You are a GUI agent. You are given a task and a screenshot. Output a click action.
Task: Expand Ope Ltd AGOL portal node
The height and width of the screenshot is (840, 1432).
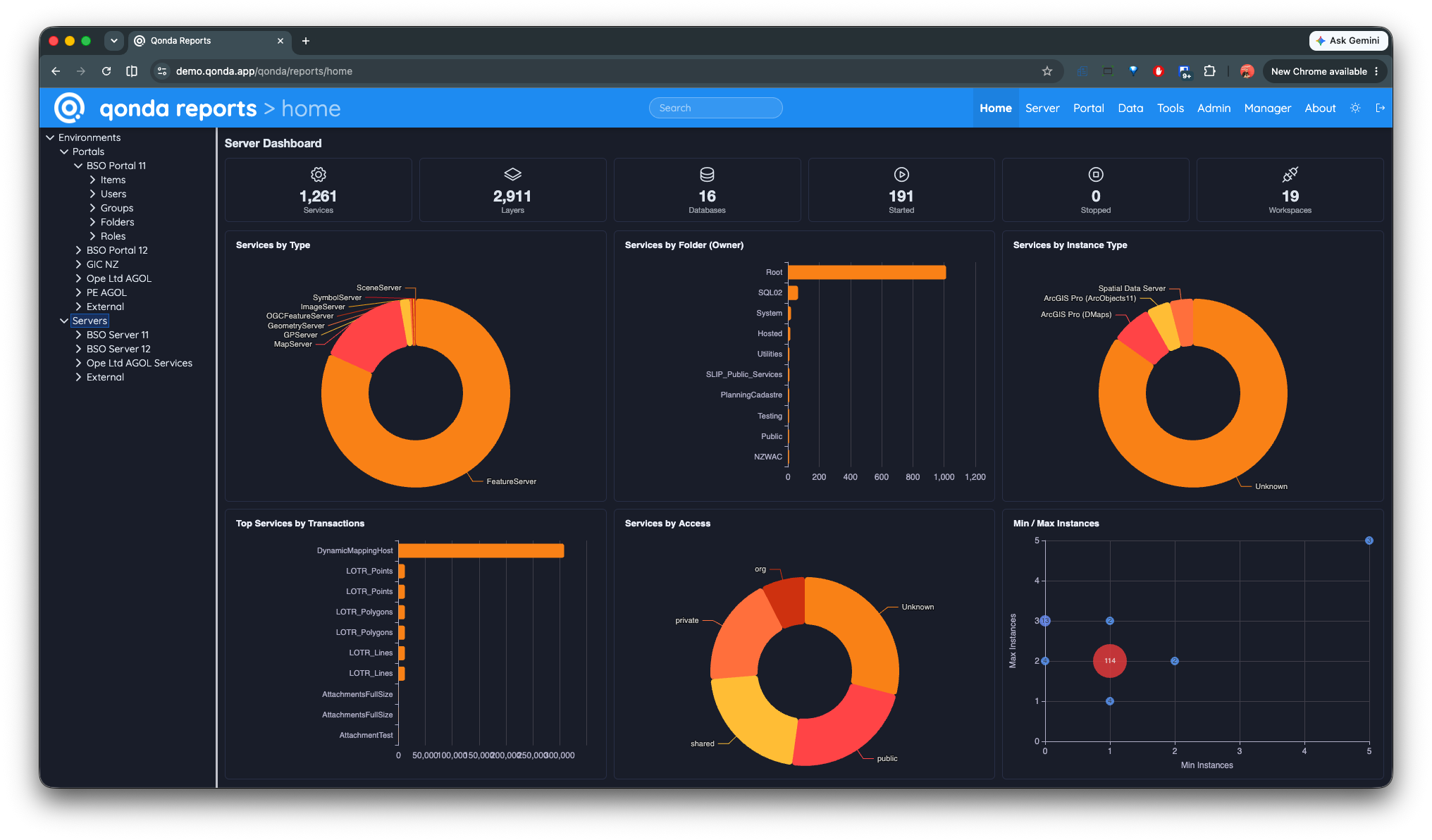pos(78,278)
